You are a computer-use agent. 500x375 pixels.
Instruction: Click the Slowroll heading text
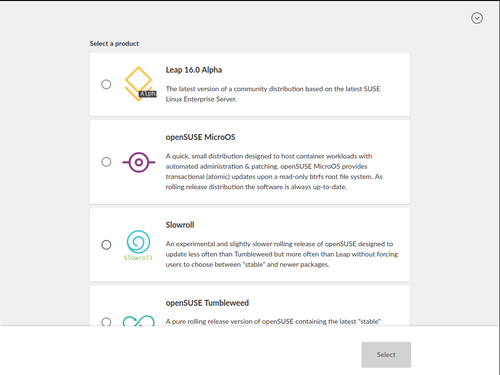click(180, 225)
